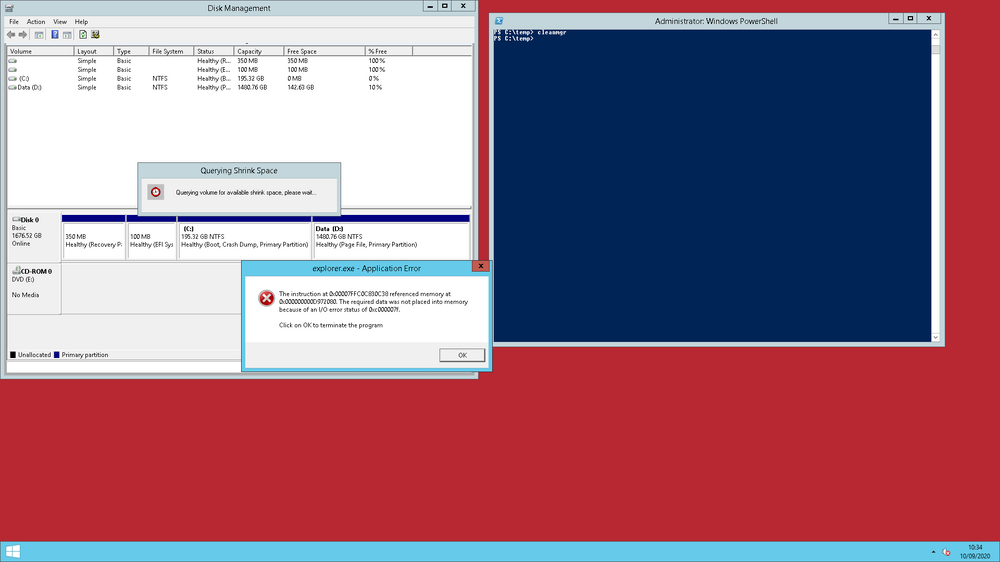
Task: Open the Settings icon at the toolbar's end
Action: tap(95, 35)
